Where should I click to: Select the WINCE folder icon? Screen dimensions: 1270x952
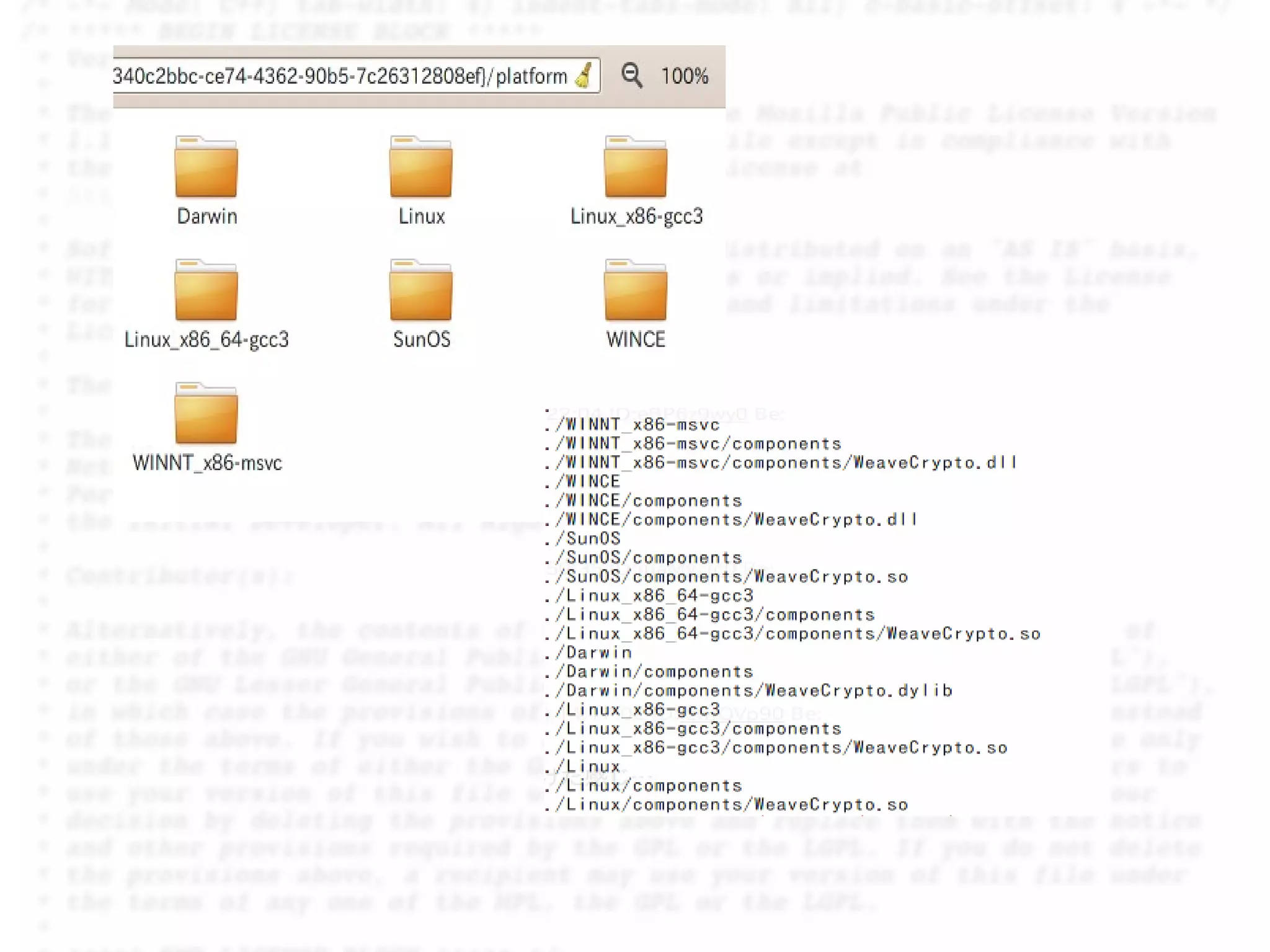click(x=636, y=290)
